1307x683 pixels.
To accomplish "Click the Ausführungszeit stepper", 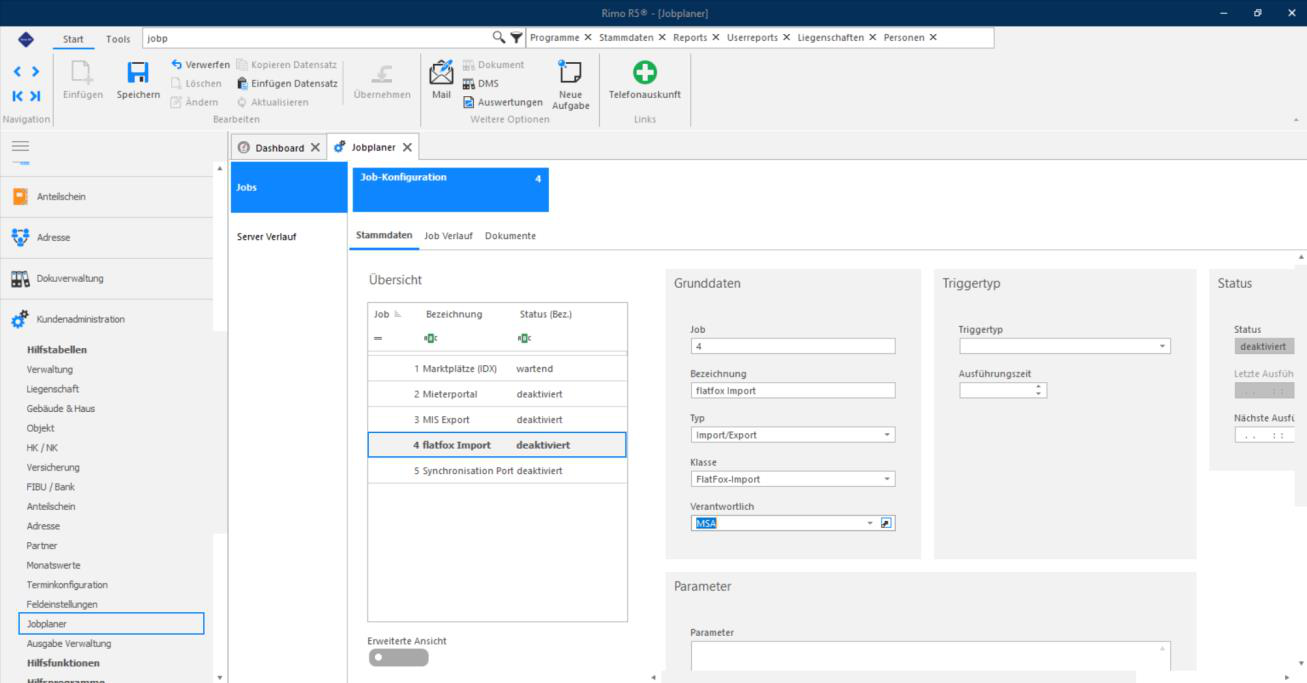I will point(1041,391).
